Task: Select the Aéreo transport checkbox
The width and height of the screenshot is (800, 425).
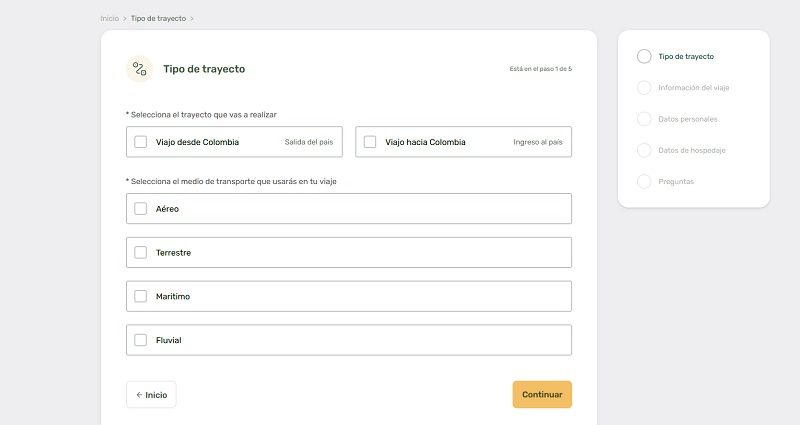Action: coord(141,209)
